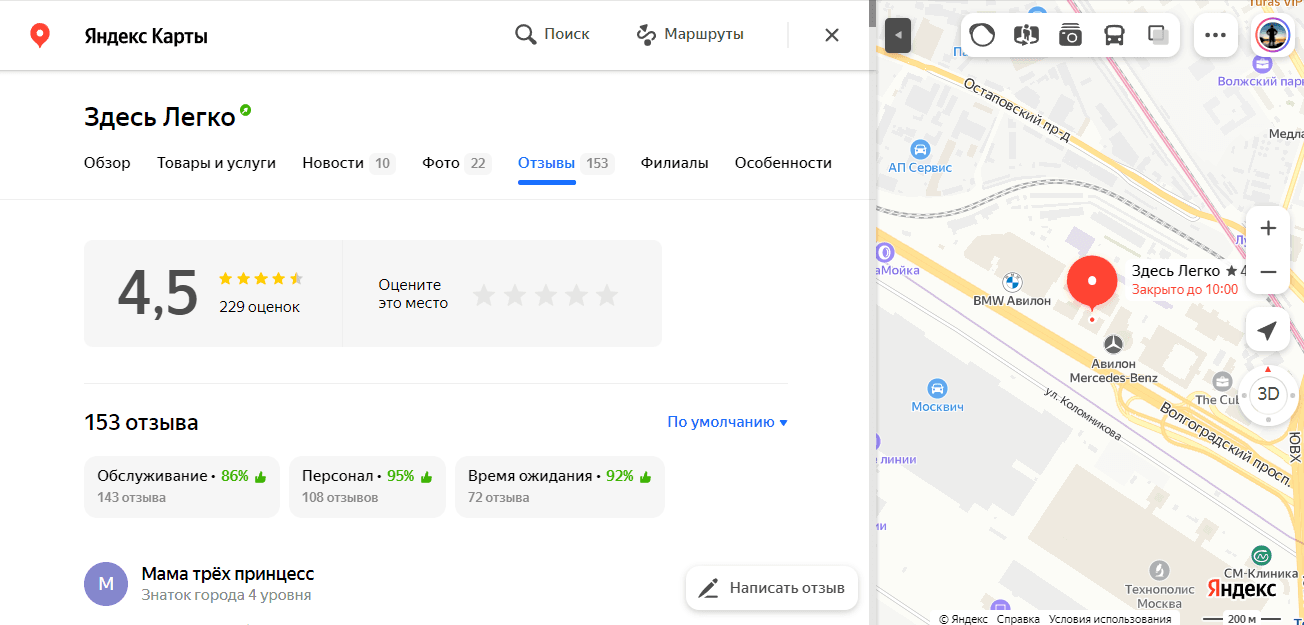1304x625 pixels.
Task: Click my location arrow button
Action: pos(1267,329)
